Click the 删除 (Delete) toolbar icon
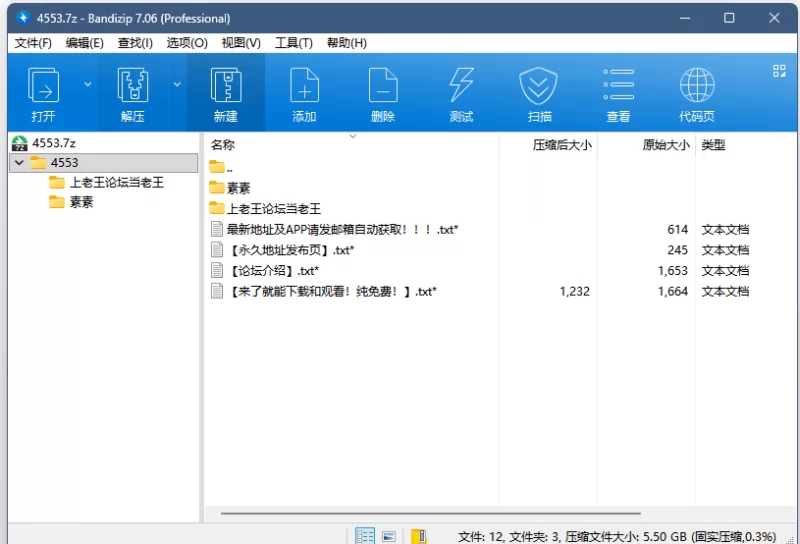Viewport: 800px width, 544px height. [x=382, y=87]
